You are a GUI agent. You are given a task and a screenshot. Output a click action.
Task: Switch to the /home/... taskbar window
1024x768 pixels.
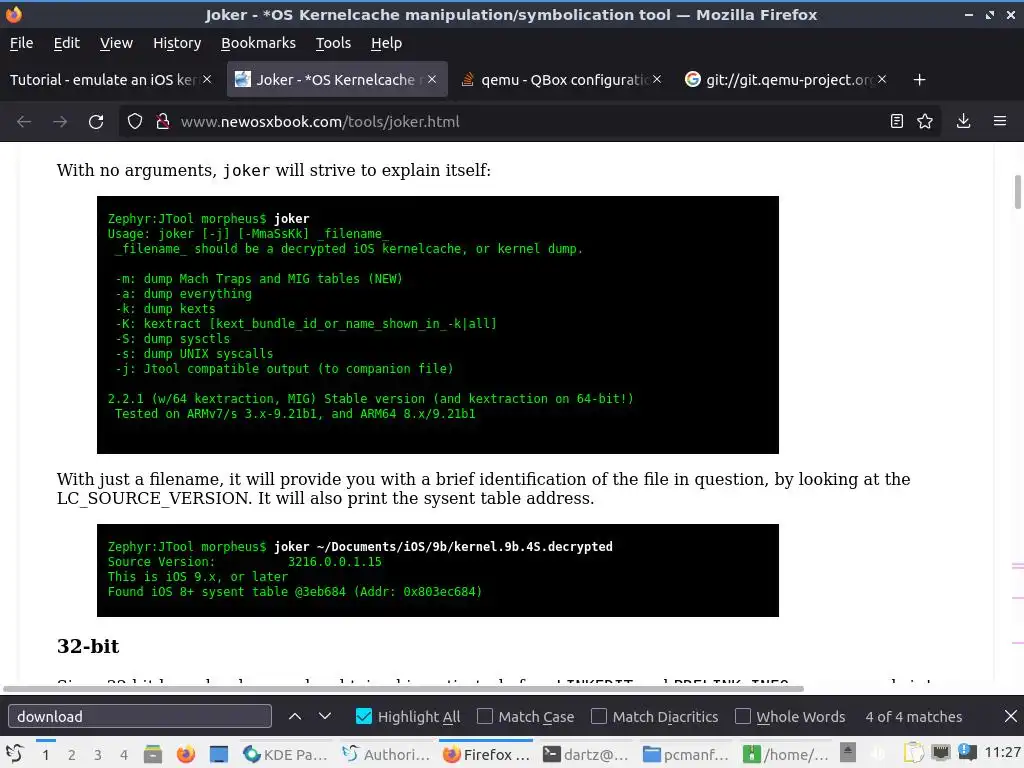pyautogui.click(x=786, y=754)
